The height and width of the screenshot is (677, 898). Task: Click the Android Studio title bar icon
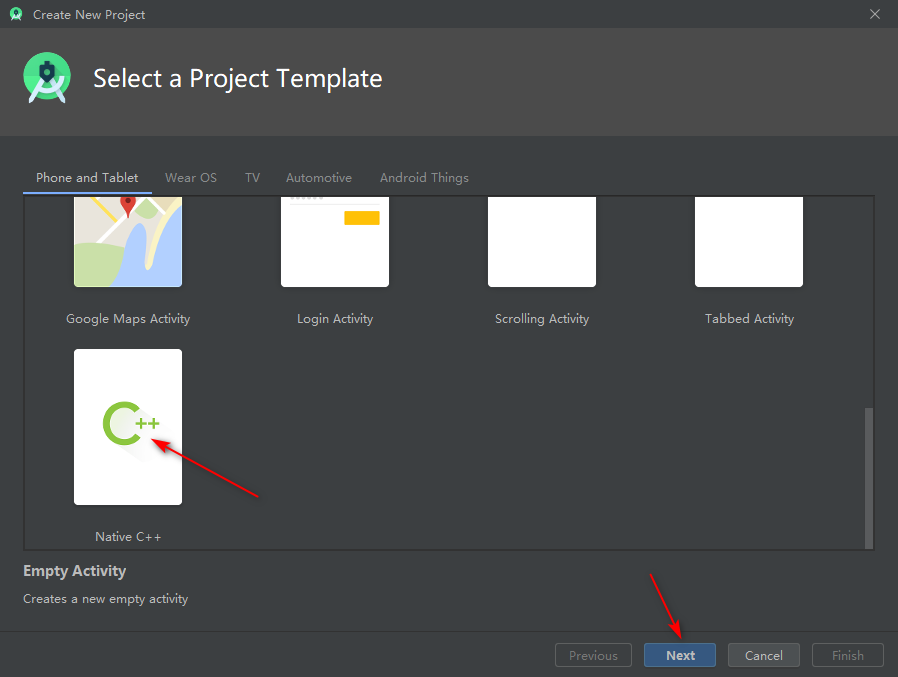tap(16, 14)
